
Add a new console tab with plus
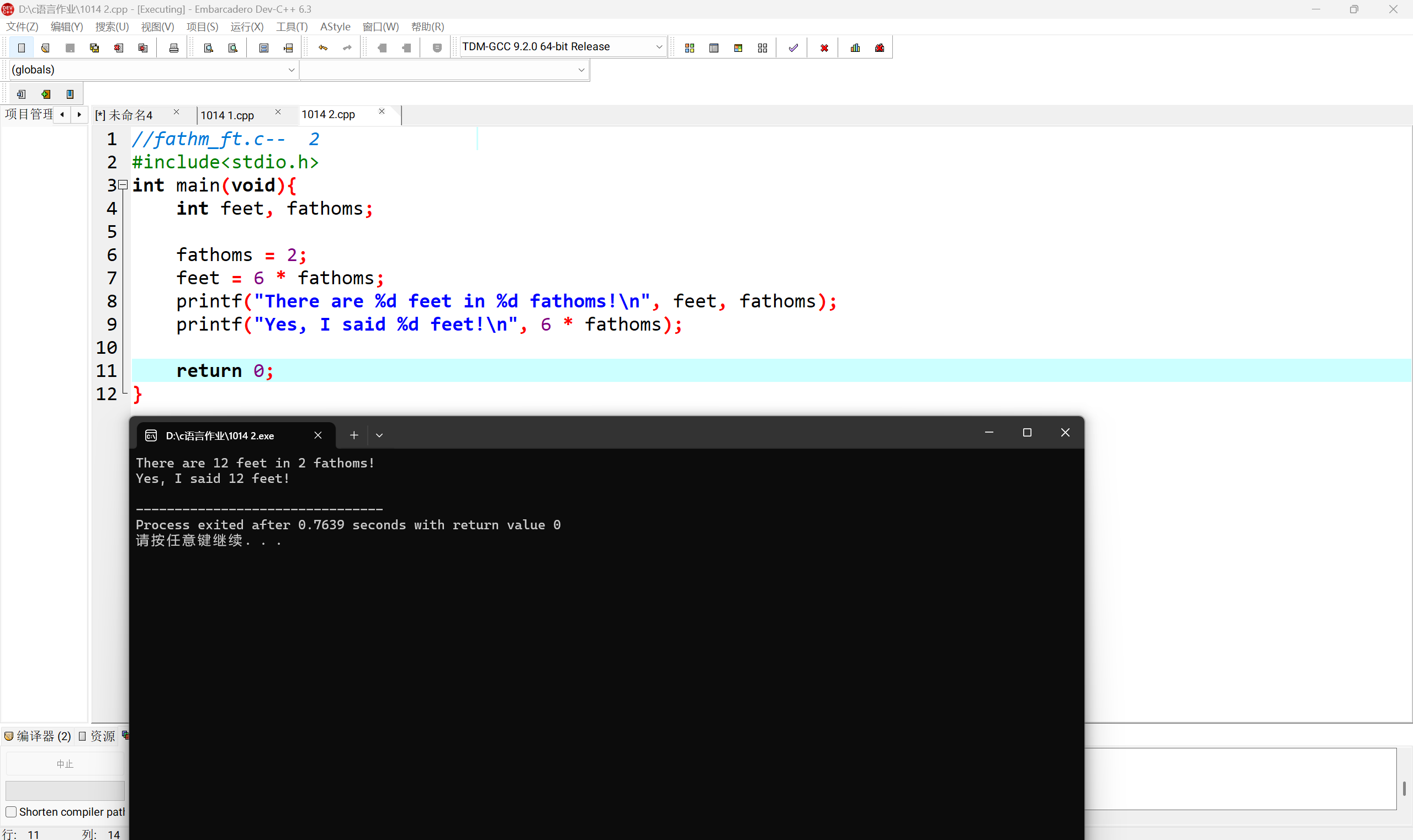point(354,435)
